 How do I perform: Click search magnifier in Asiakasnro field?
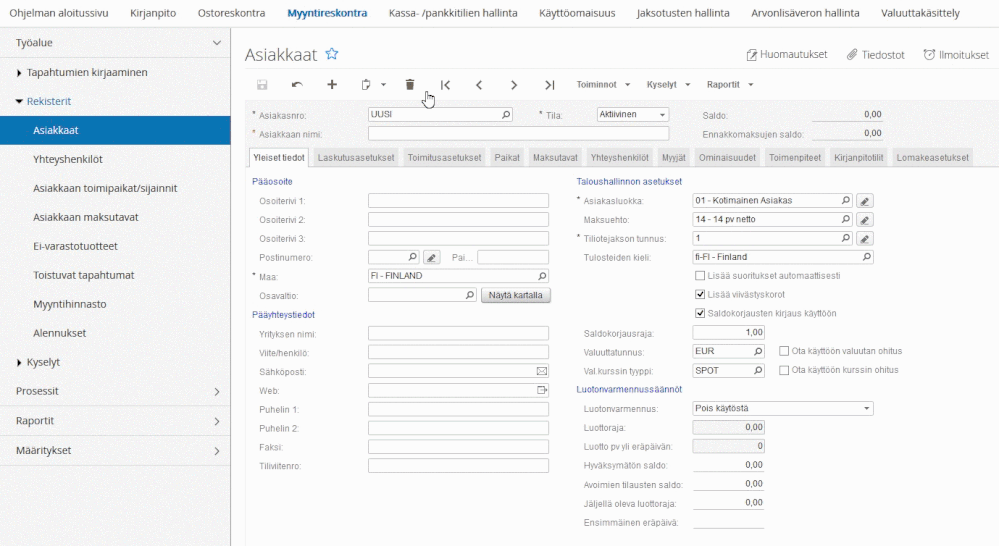point(505,115)
